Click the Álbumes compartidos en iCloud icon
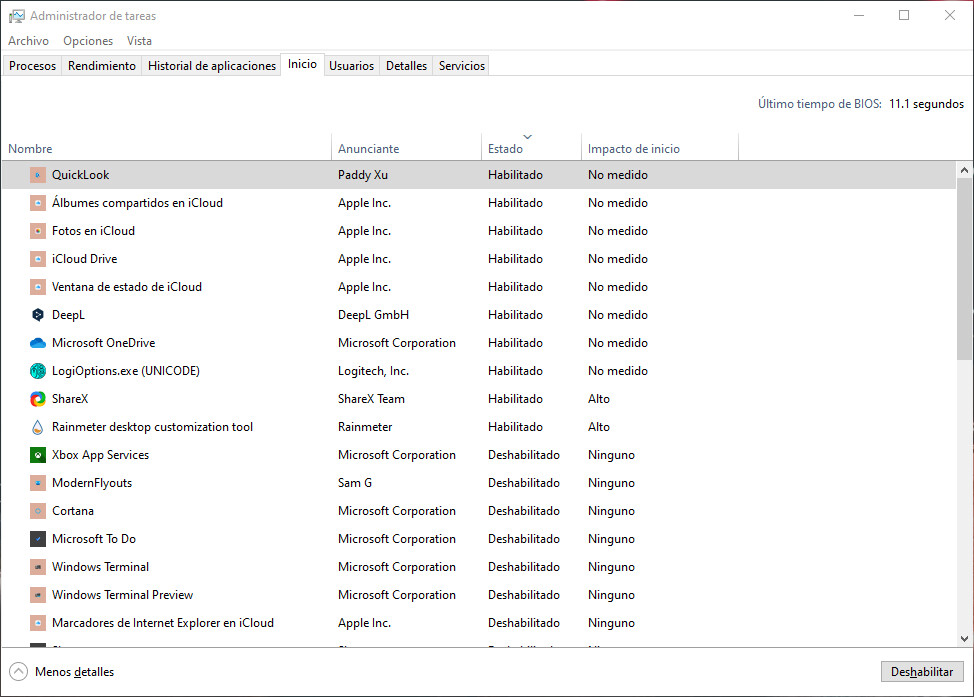 [x=38, y=203]
